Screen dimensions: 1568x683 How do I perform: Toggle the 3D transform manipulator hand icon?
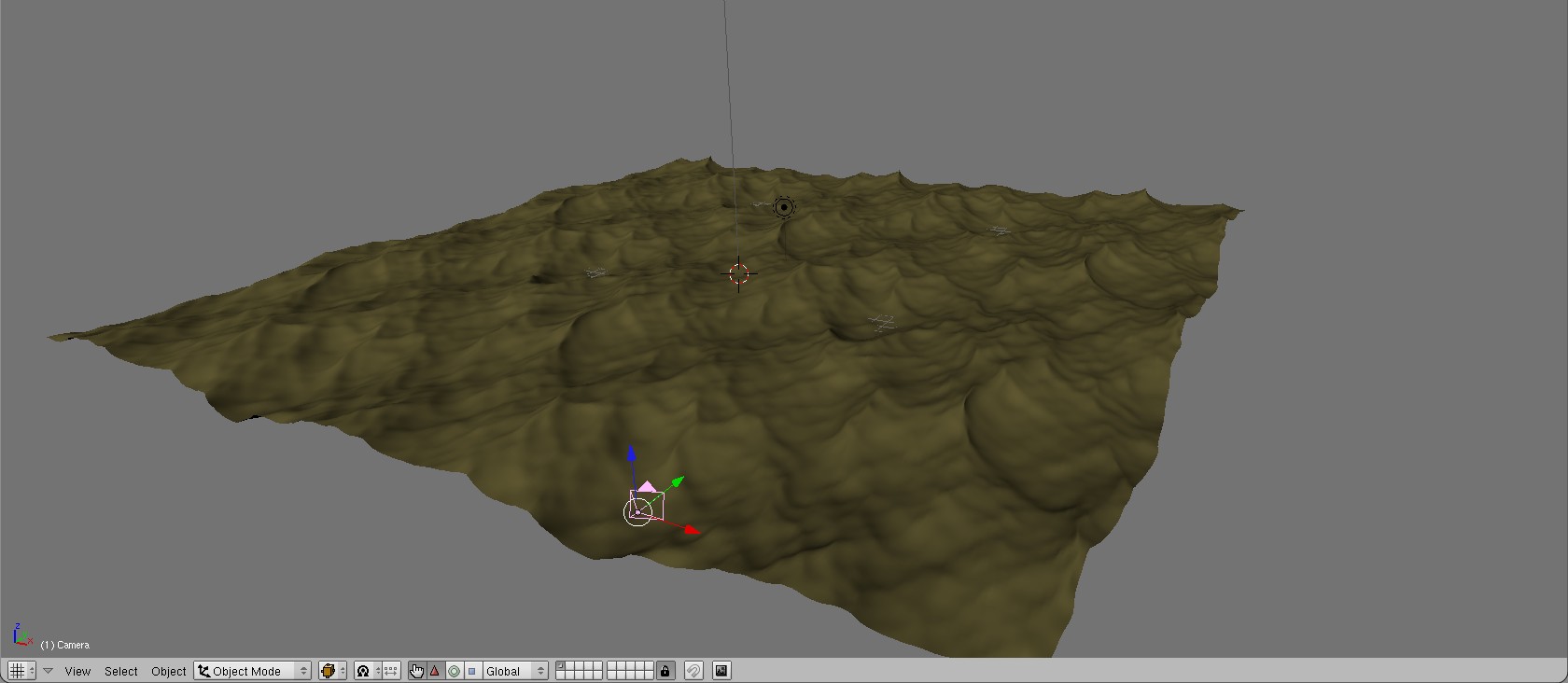coord(416,671)
